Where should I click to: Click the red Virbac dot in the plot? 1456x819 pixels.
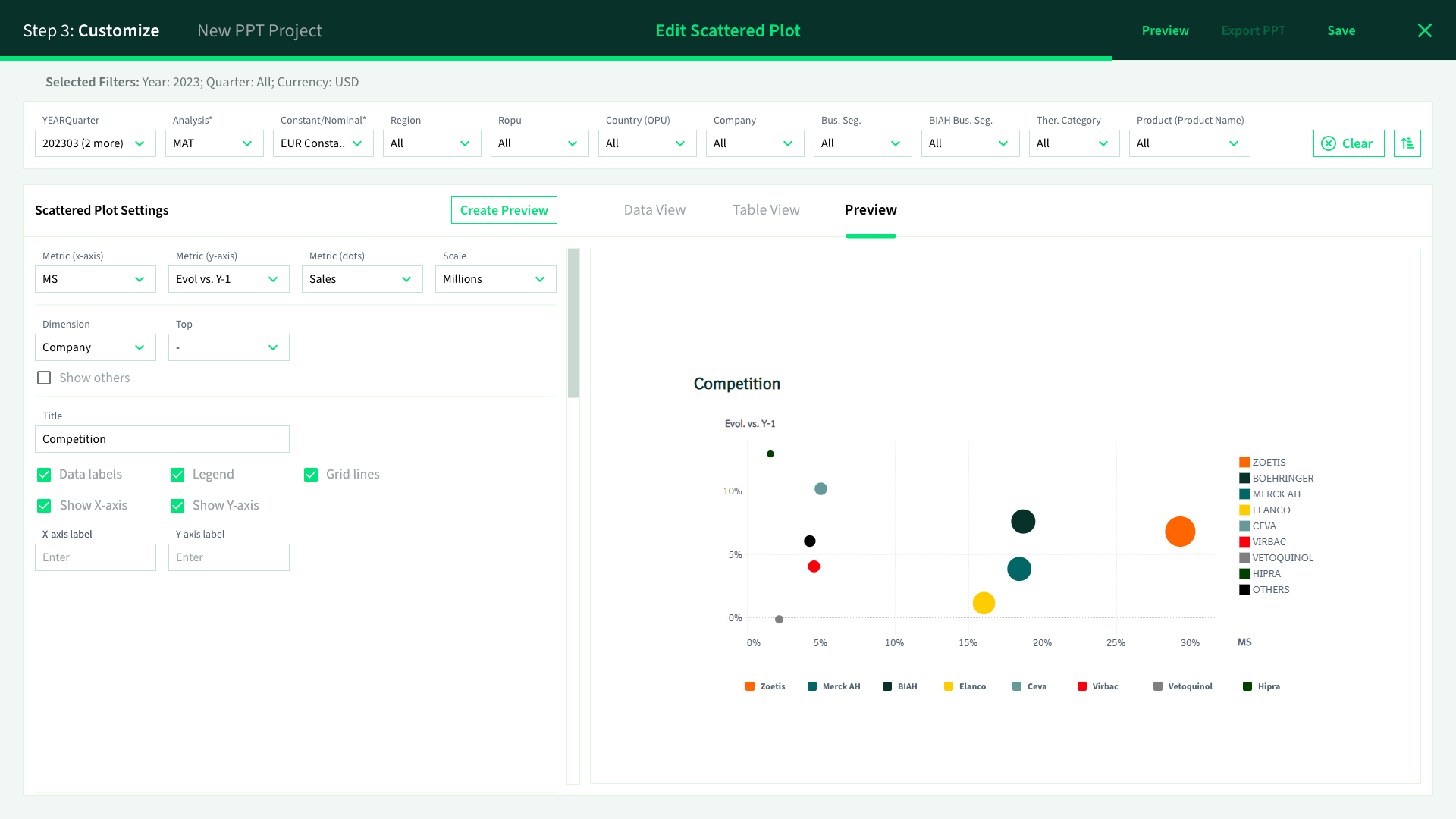(814, 566)
